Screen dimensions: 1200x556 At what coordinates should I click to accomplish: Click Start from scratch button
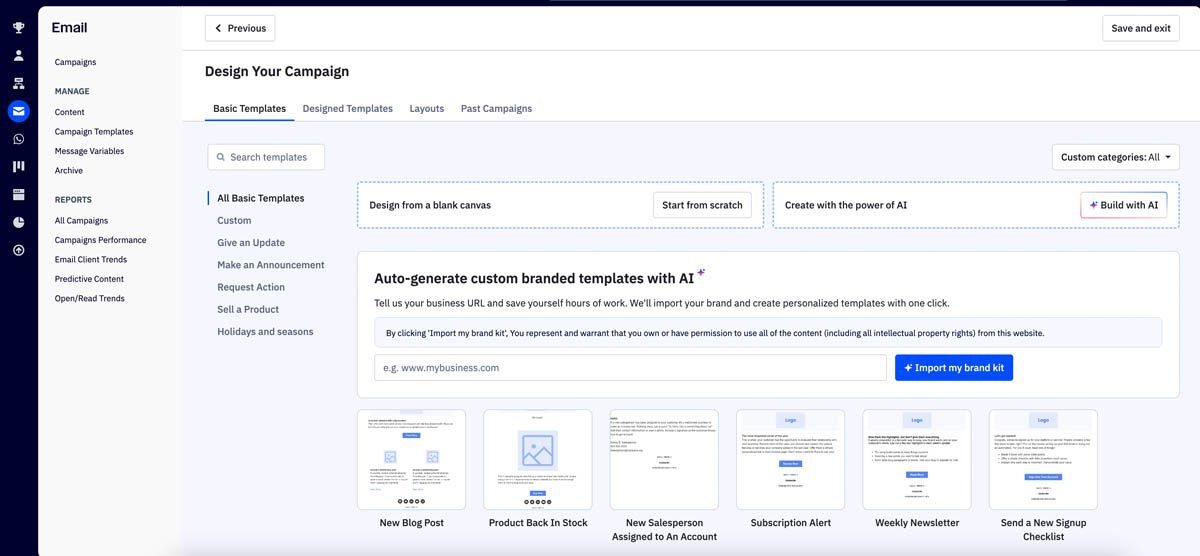701,205
